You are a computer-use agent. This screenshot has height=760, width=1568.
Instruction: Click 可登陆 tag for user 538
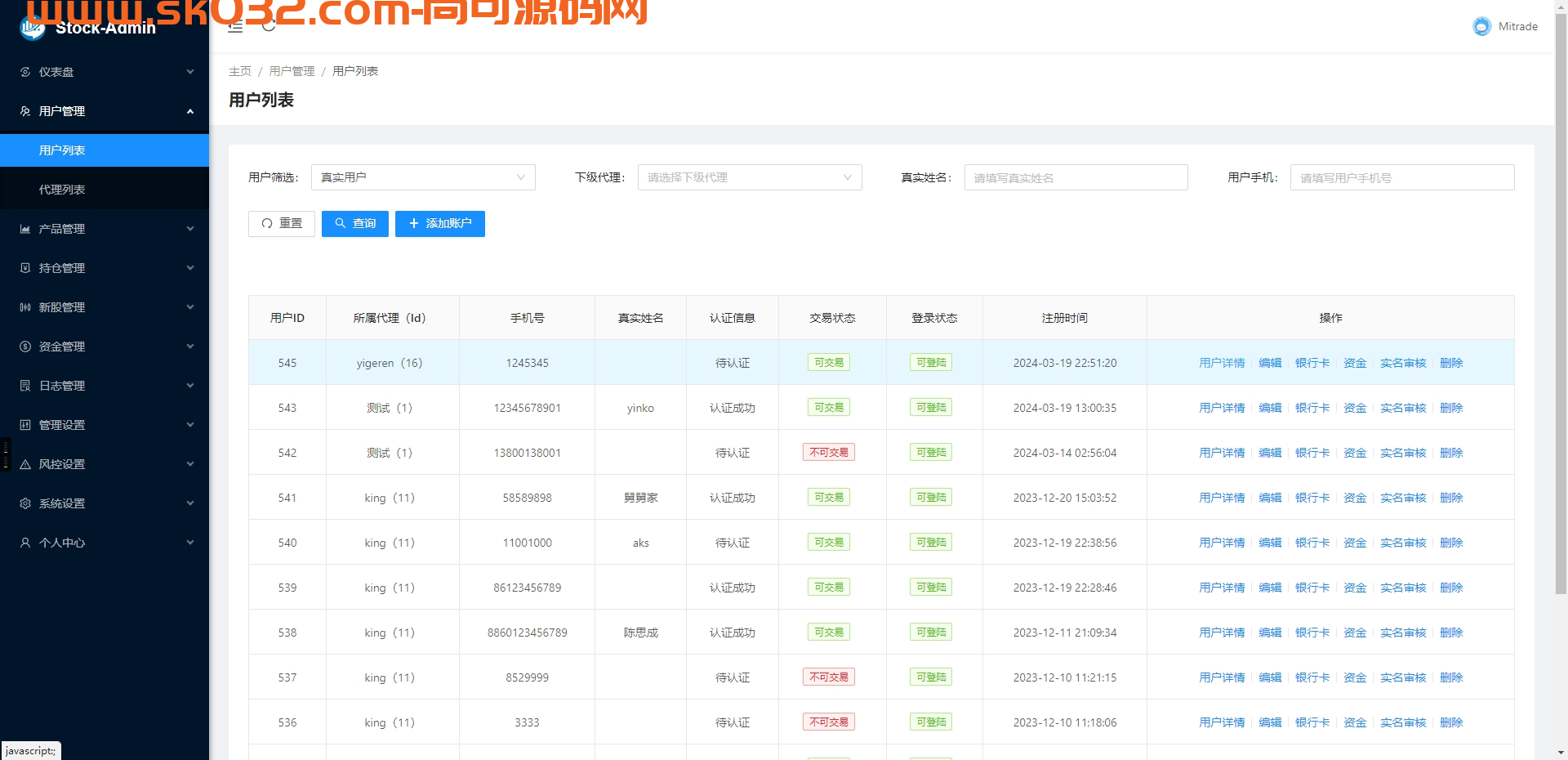(931, 633)
